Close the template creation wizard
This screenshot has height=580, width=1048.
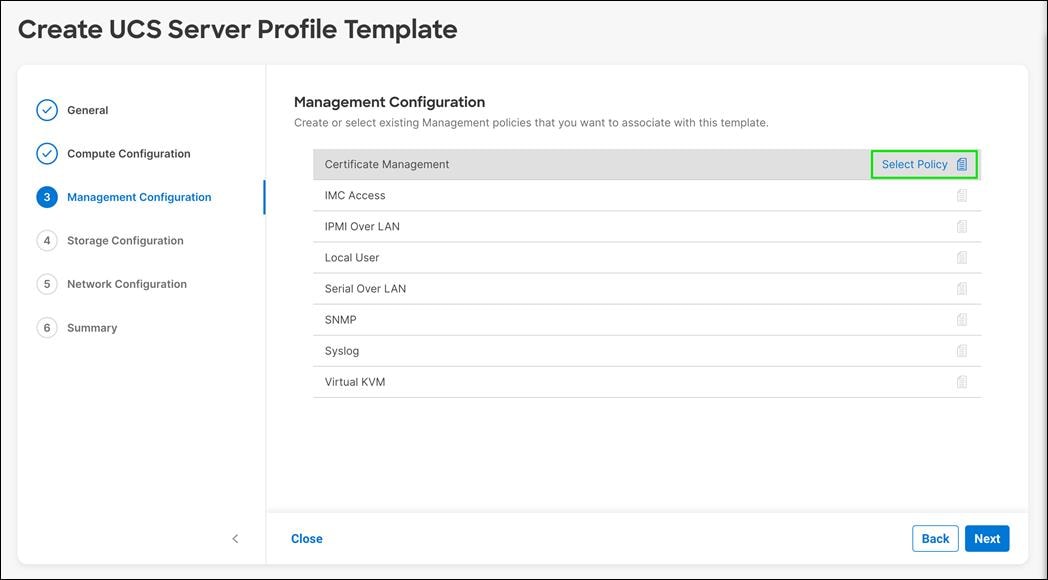point(306,538)
